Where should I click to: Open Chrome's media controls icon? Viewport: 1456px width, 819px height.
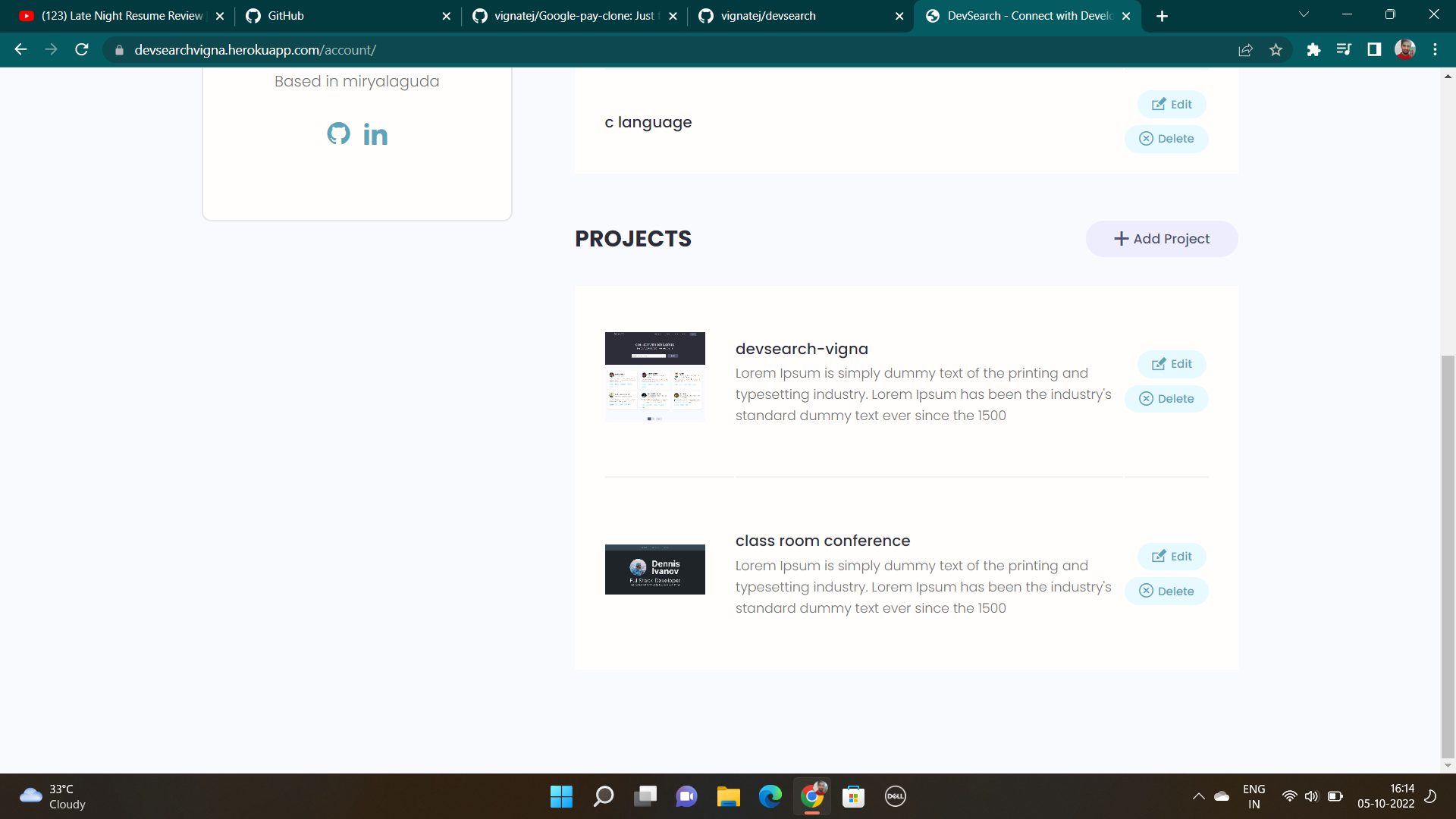[1344, 49]
